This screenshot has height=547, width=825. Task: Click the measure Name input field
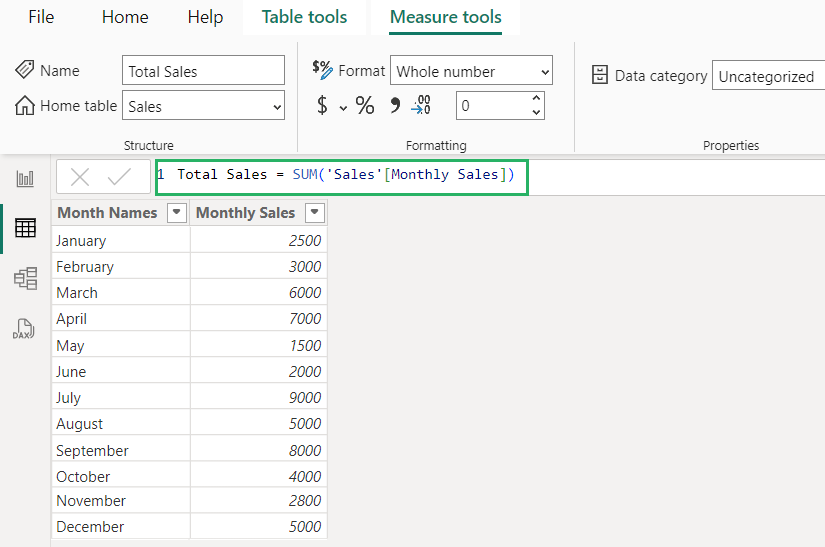203,71
